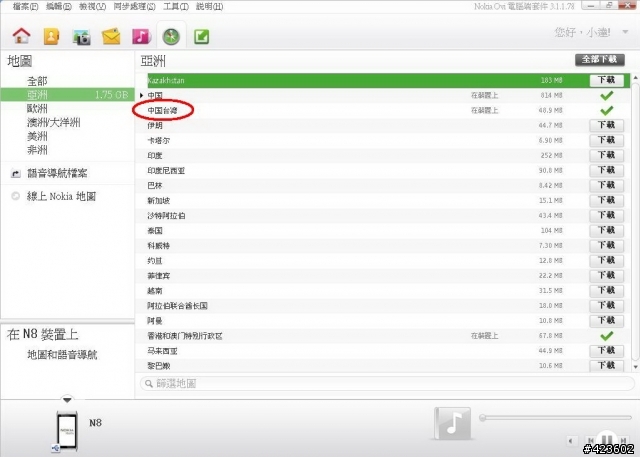Download the 印度 map
Screen dimensions: 640x457
607,155
